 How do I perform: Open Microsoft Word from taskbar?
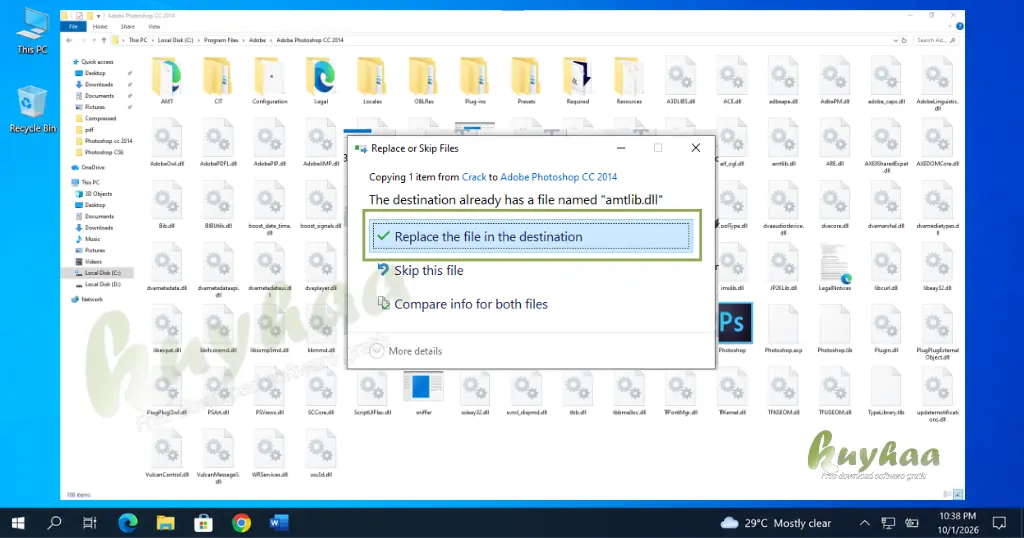279,523
